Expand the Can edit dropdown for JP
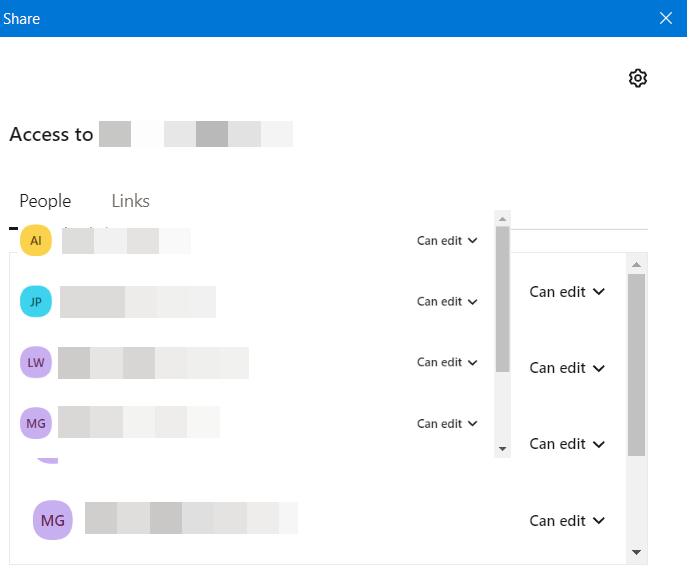 click(x=447, y=301)
